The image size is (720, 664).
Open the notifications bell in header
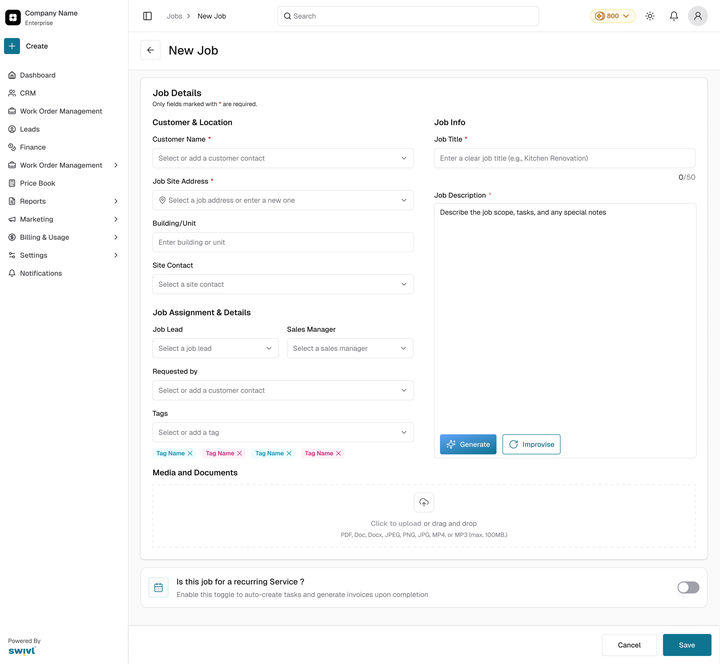tap(674, 16)
